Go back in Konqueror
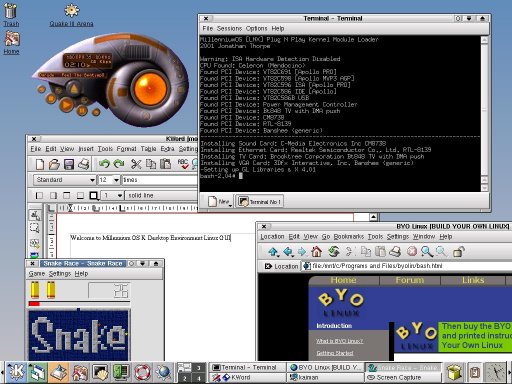Image resolution: width=512 pixels, height=384 pixels. coord(288,252)
